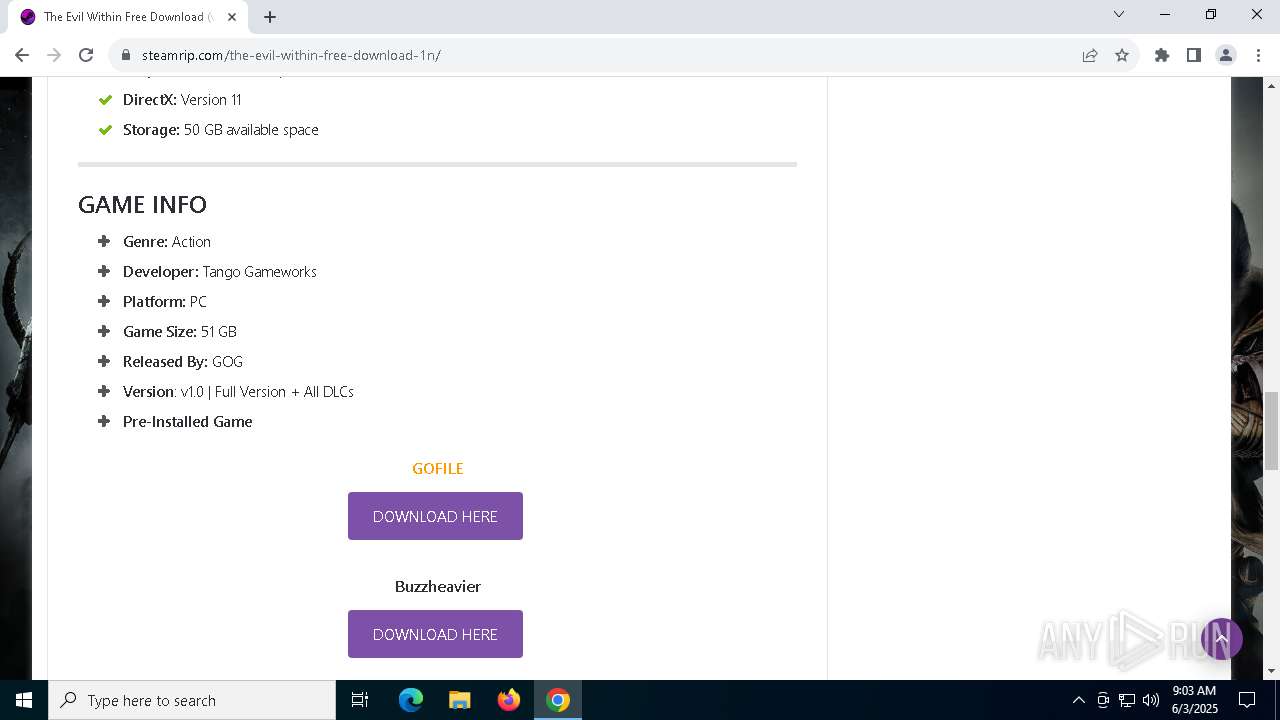This screenshot has width=1280, height=720.
Task: Click the Genre: Action line
Action: [x=167, y=241]
